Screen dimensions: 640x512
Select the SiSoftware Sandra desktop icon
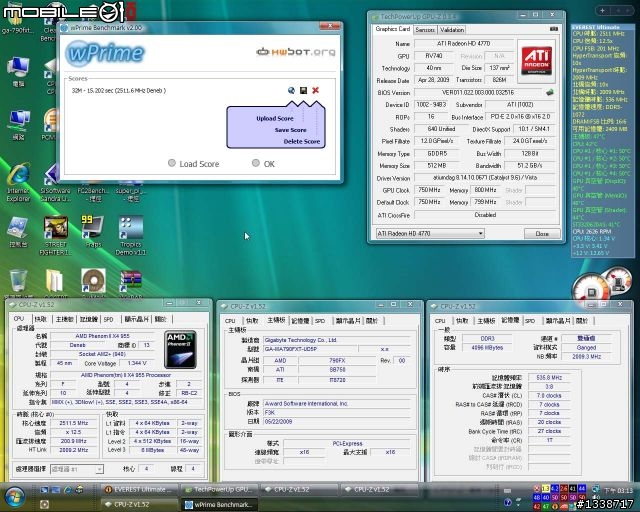56,182
